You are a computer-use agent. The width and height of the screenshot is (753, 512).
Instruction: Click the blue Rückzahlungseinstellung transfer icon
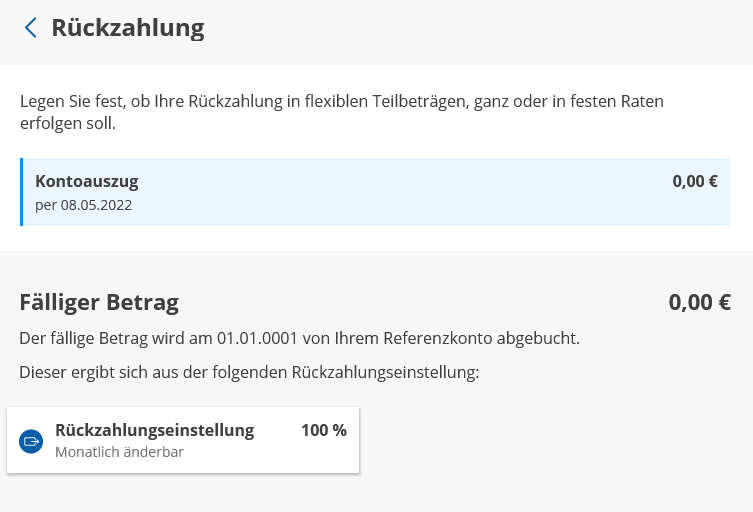click(x=31, y=440)
